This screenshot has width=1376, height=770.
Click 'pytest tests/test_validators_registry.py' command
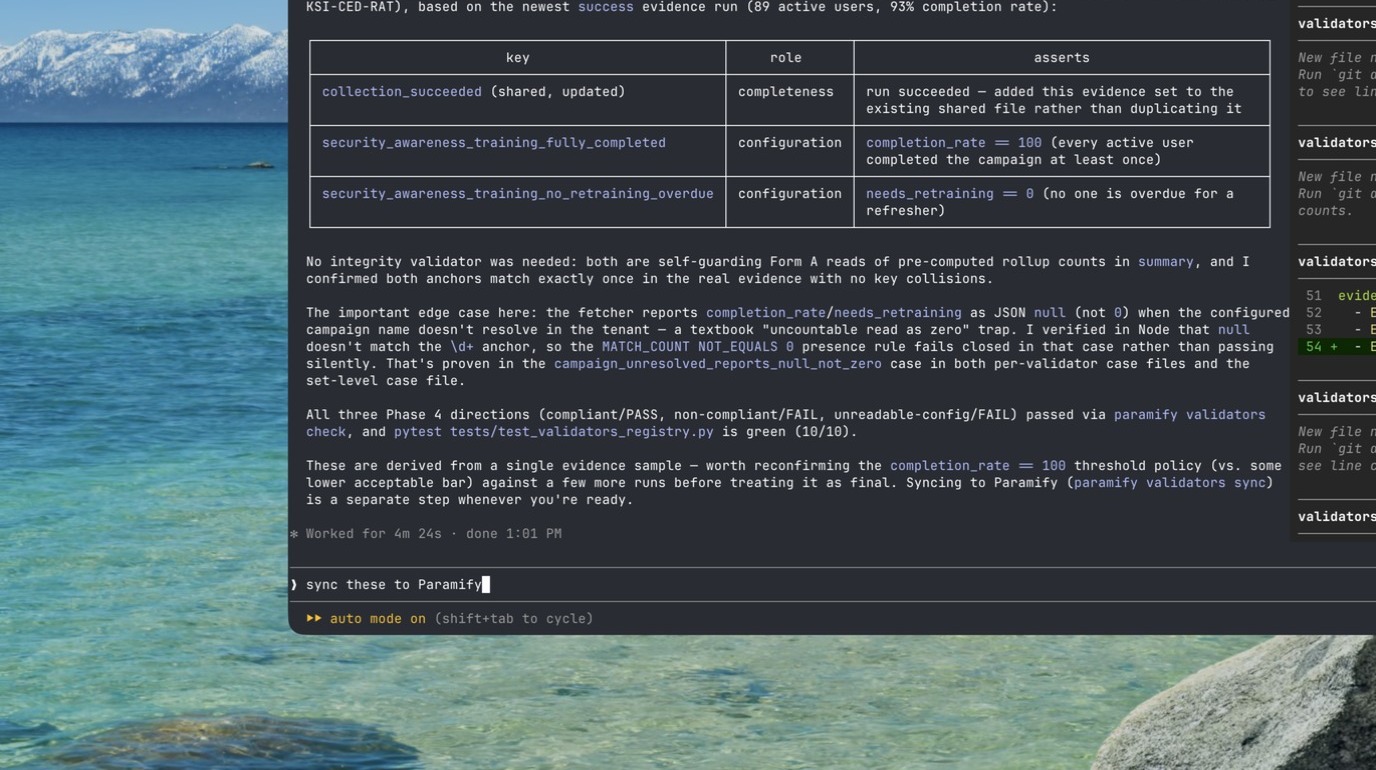554,432
